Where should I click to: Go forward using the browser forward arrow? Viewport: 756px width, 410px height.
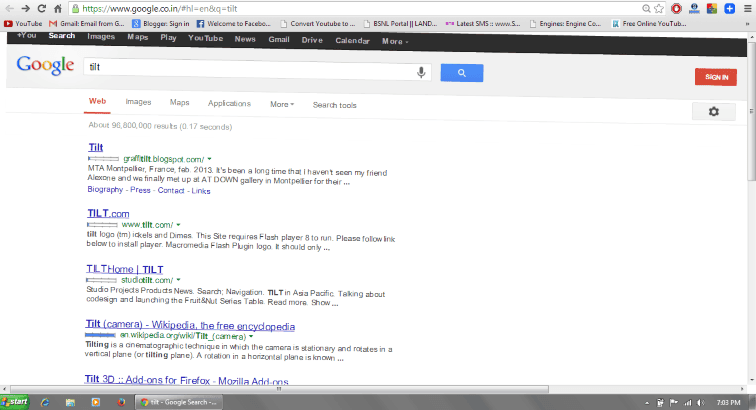click(x=25, y=9)
